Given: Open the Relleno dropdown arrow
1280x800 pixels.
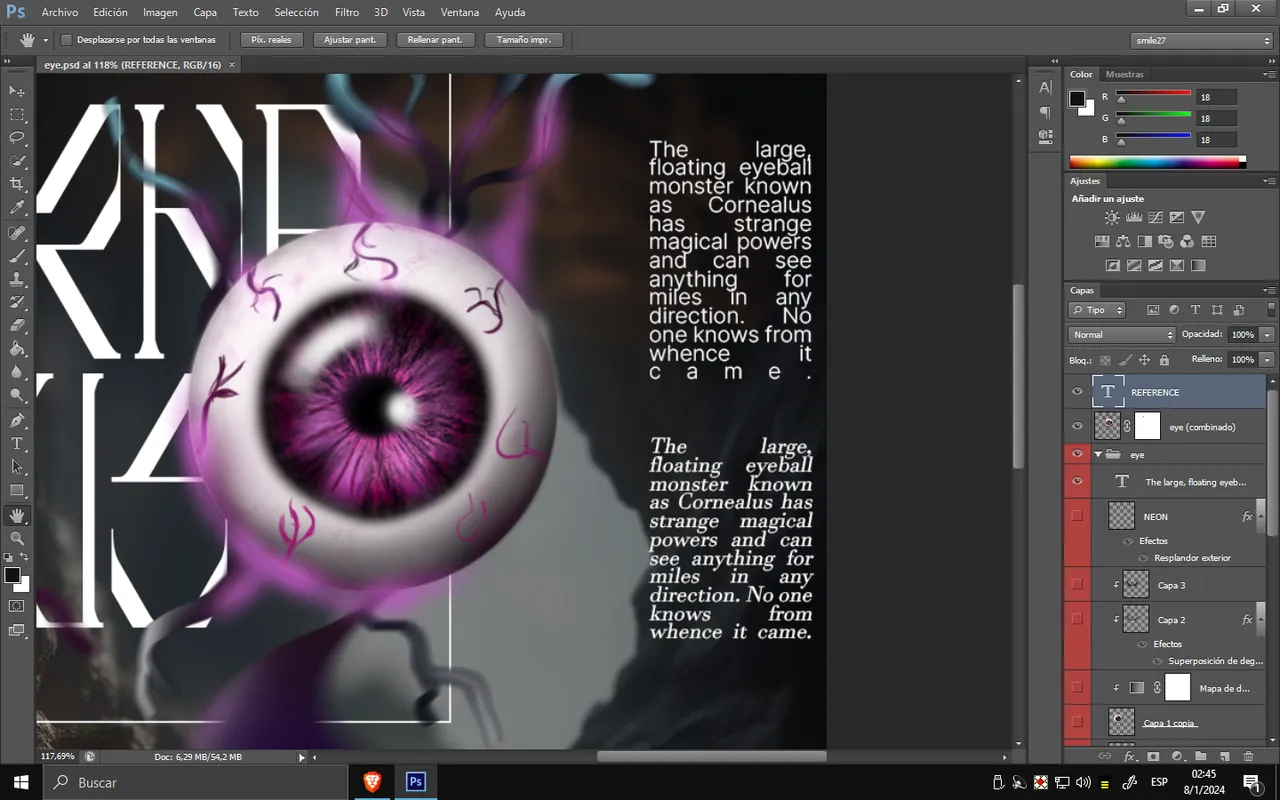Looking at the screenshot, I should click(1267, 359).
